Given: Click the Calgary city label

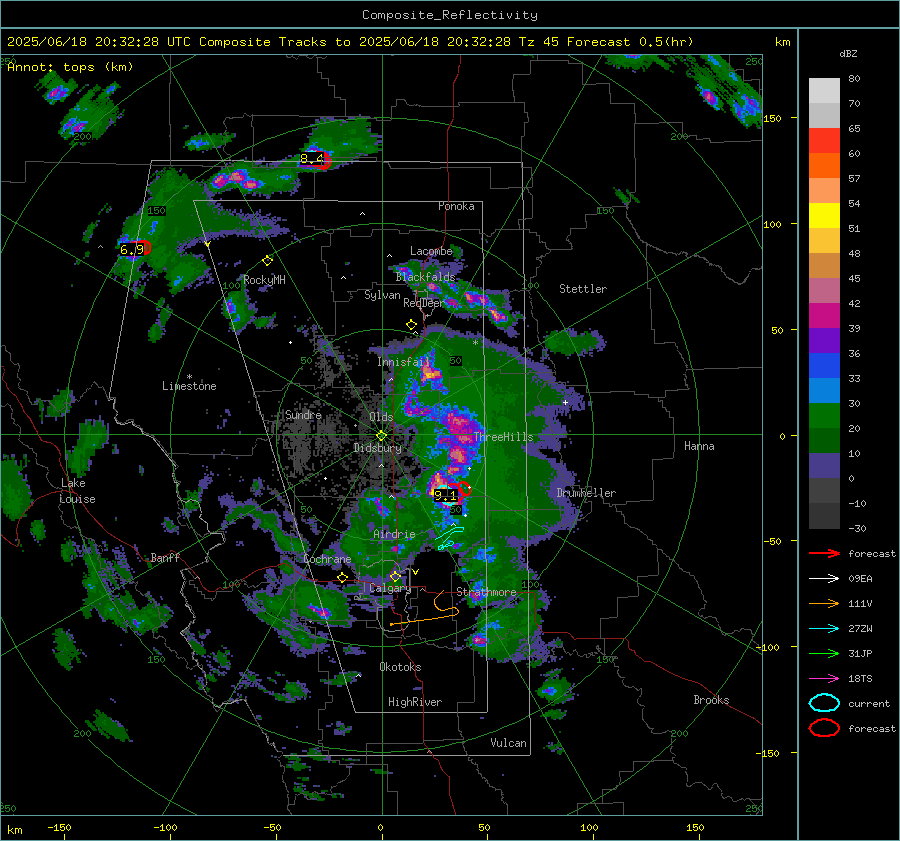Looking at the screenshot, I should 390,588.
